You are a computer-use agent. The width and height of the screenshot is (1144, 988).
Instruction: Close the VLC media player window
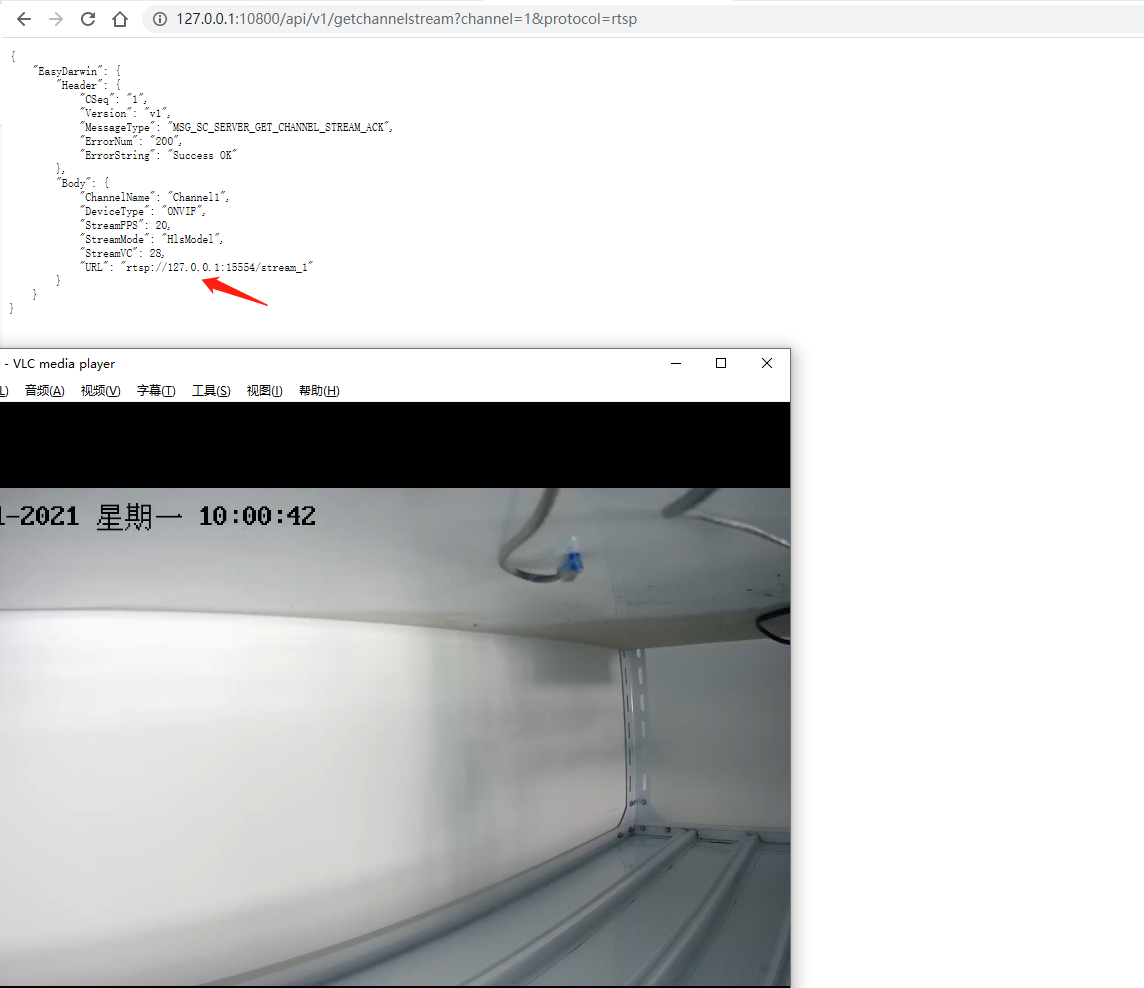(767, 363)
